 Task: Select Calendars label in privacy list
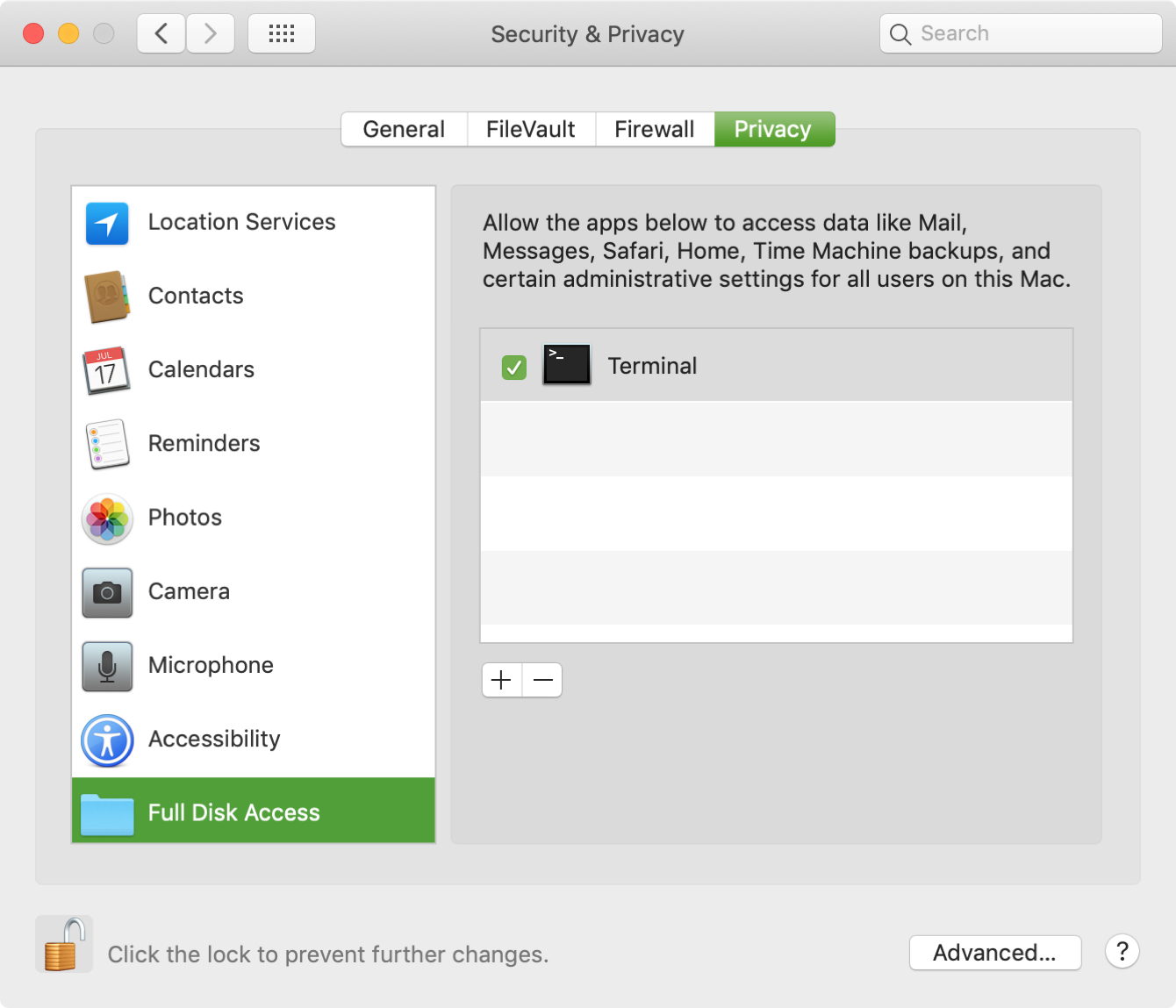(x=201, y=369)
